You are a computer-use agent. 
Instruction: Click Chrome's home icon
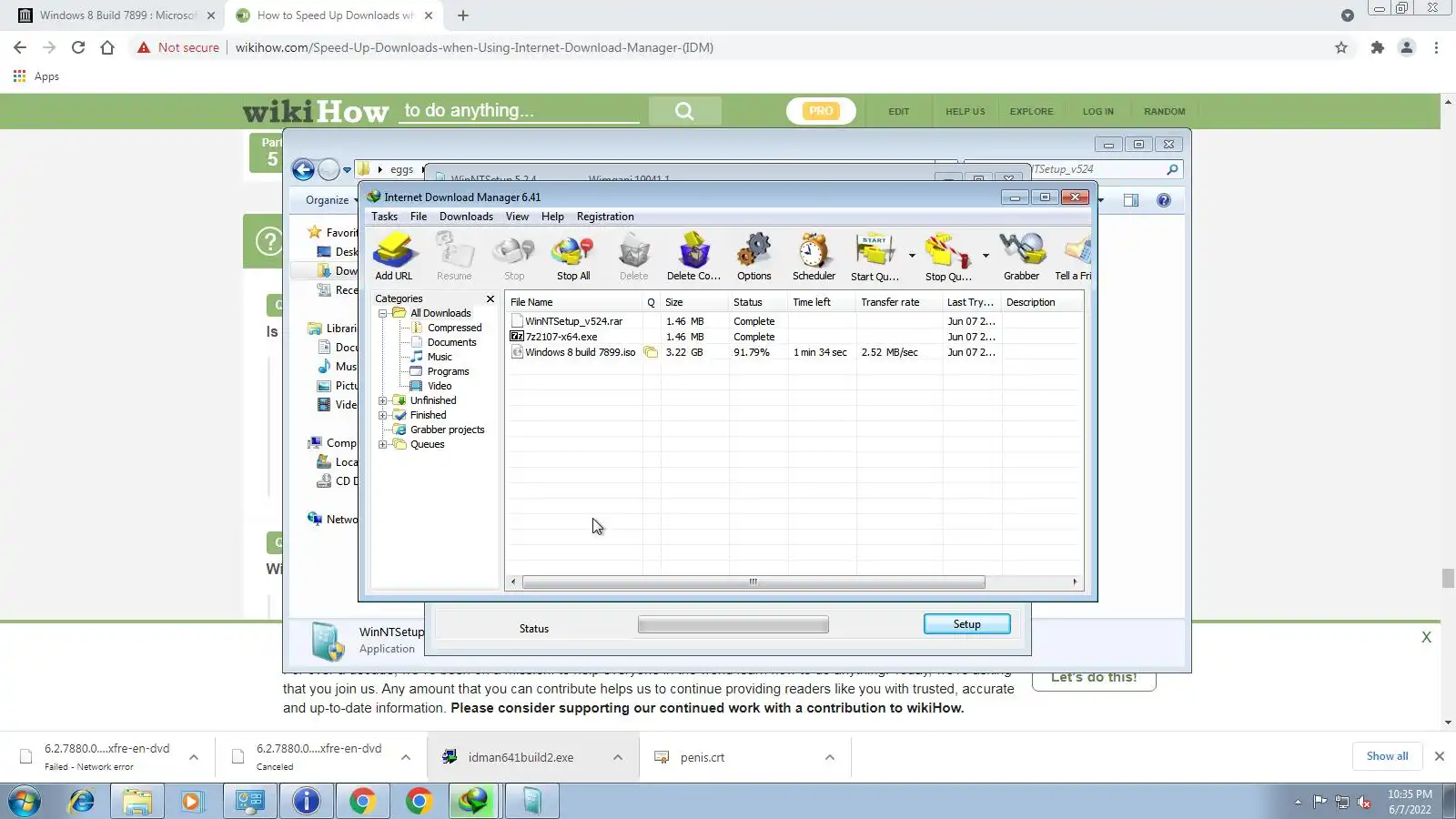point(107,47)
